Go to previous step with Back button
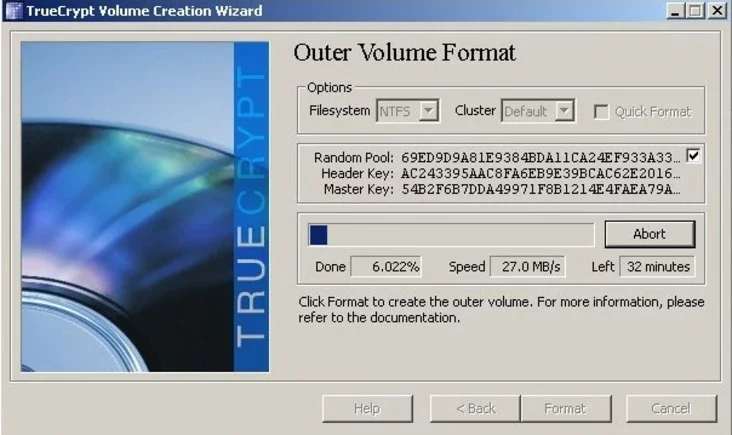 click(x=475, y=408)
